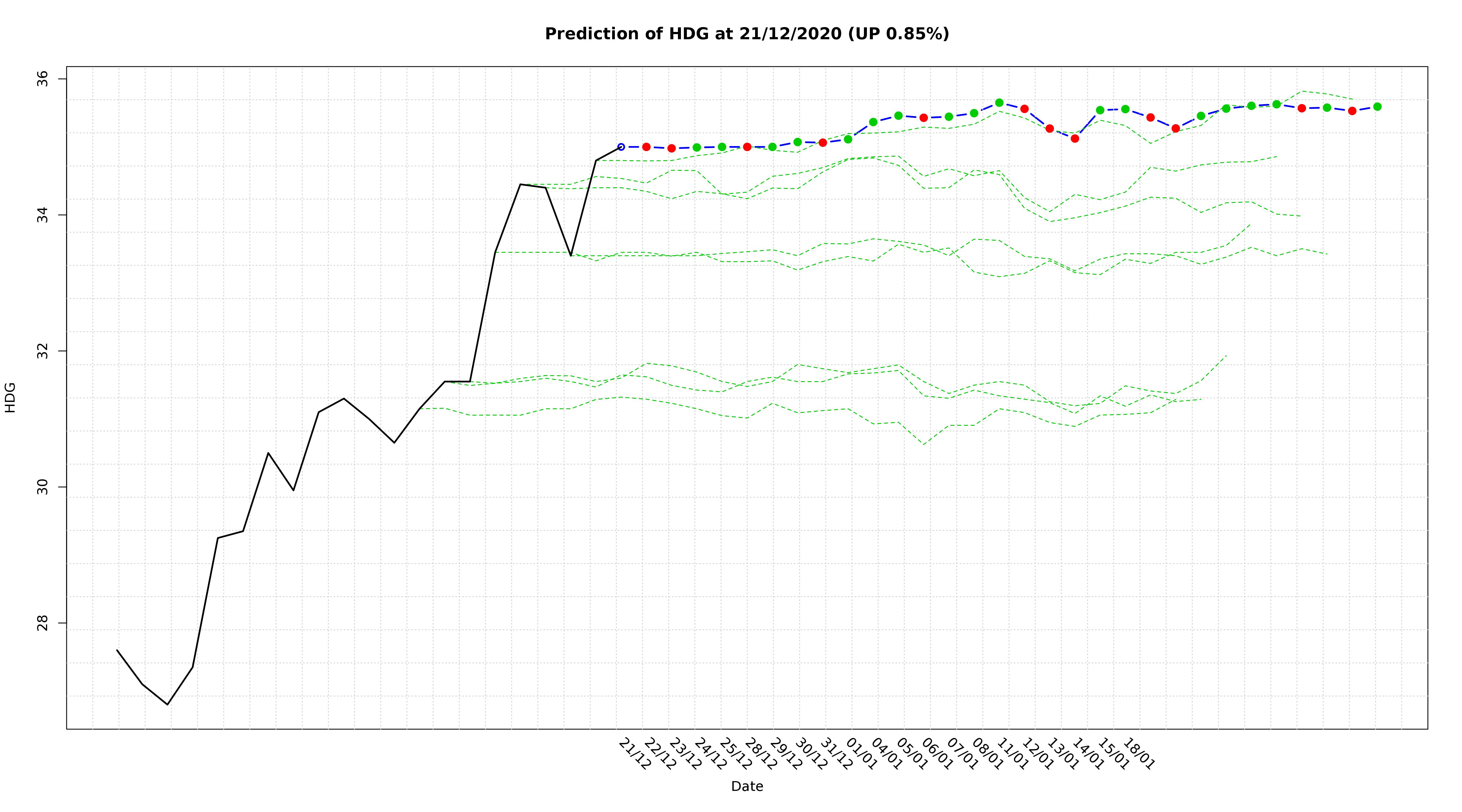Viewport: 1462px width, 812px height.
Task: Click the y-axis tick label 28
Action: (43, 623)
